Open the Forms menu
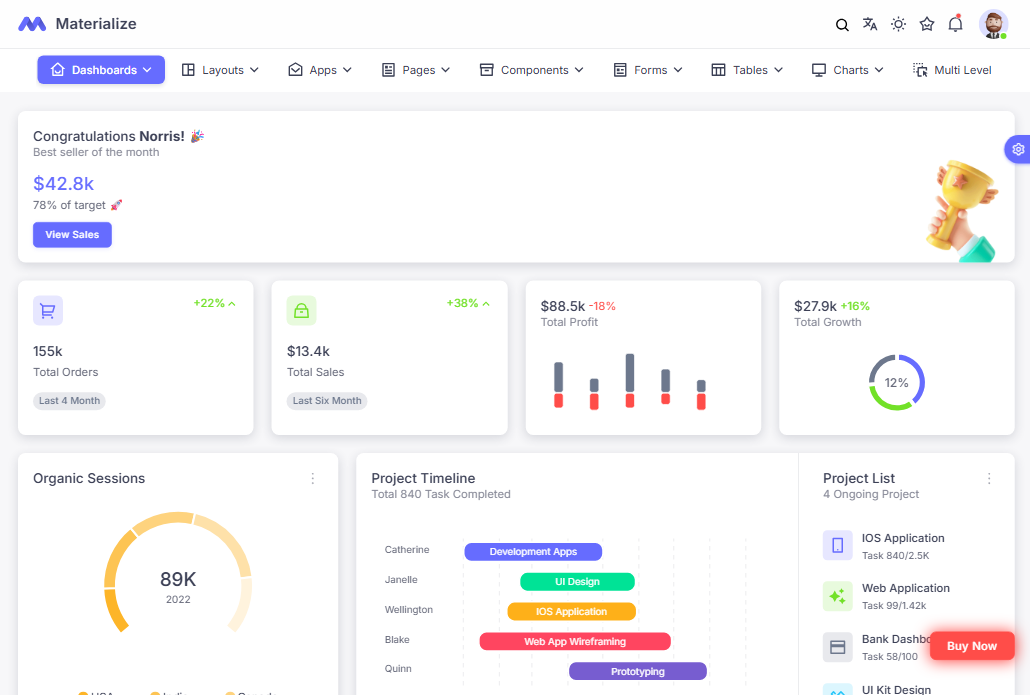The height and width of the screenshot is (695, 1030). 648,70
